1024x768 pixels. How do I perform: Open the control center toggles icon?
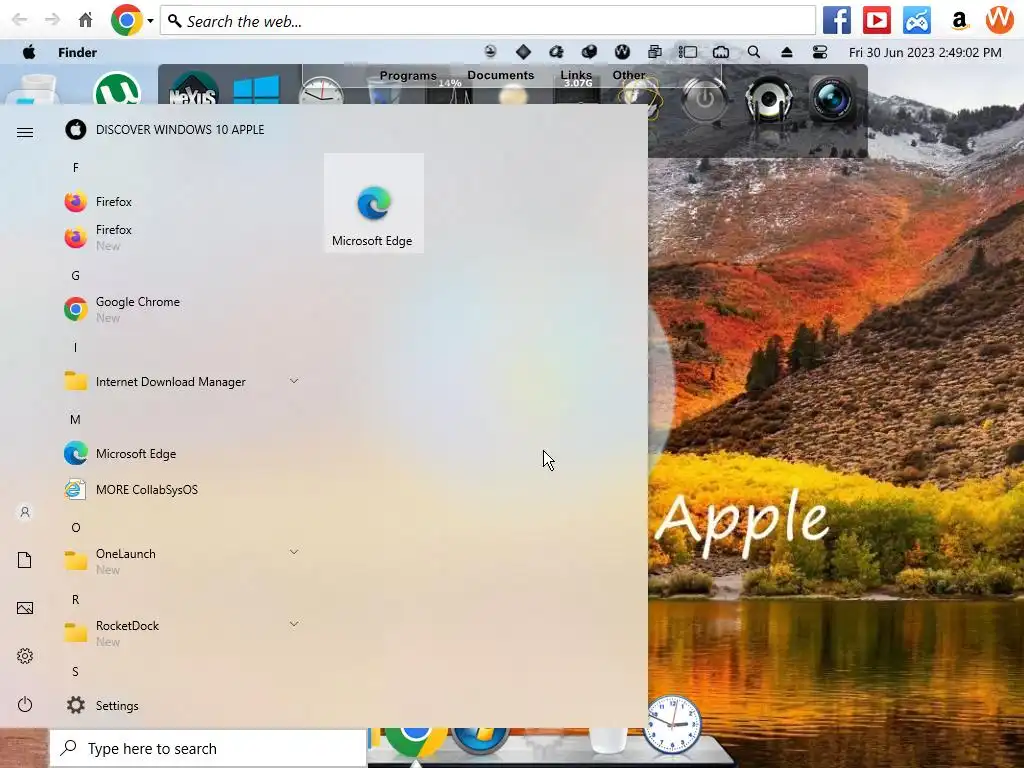820,52
